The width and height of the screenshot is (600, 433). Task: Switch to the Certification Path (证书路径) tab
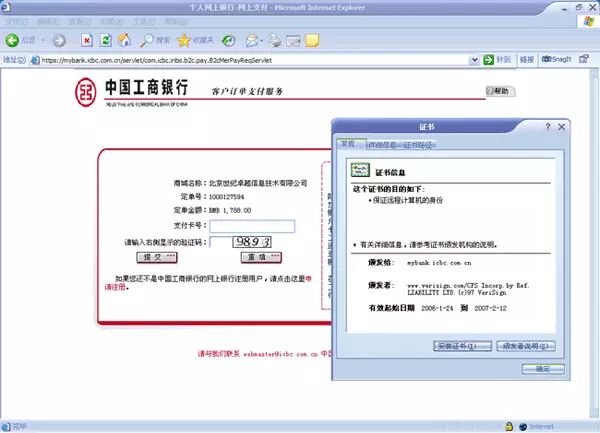tap(417, 145)
